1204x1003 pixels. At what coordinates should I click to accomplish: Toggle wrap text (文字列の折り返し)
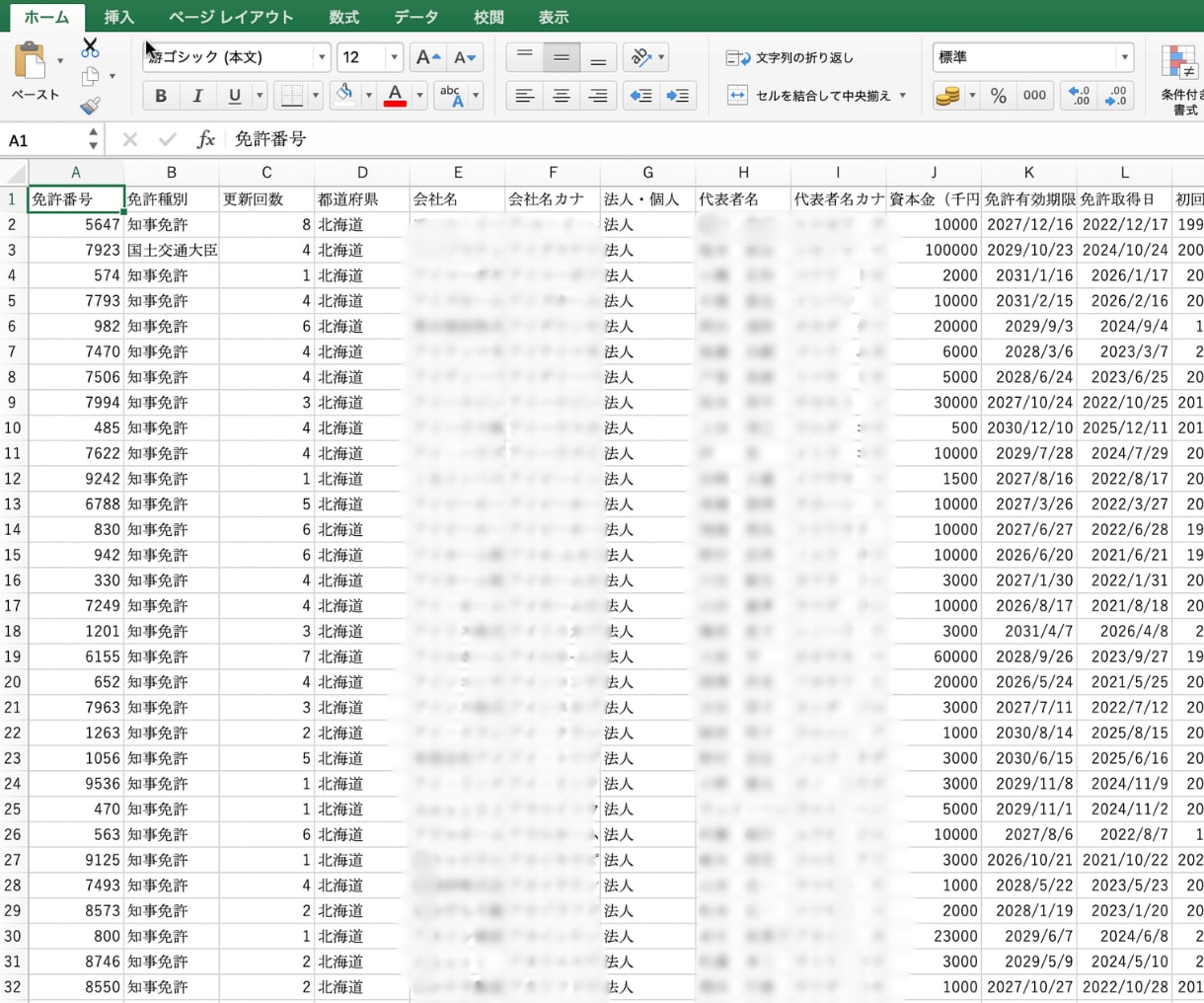click(x=790, y=58)
